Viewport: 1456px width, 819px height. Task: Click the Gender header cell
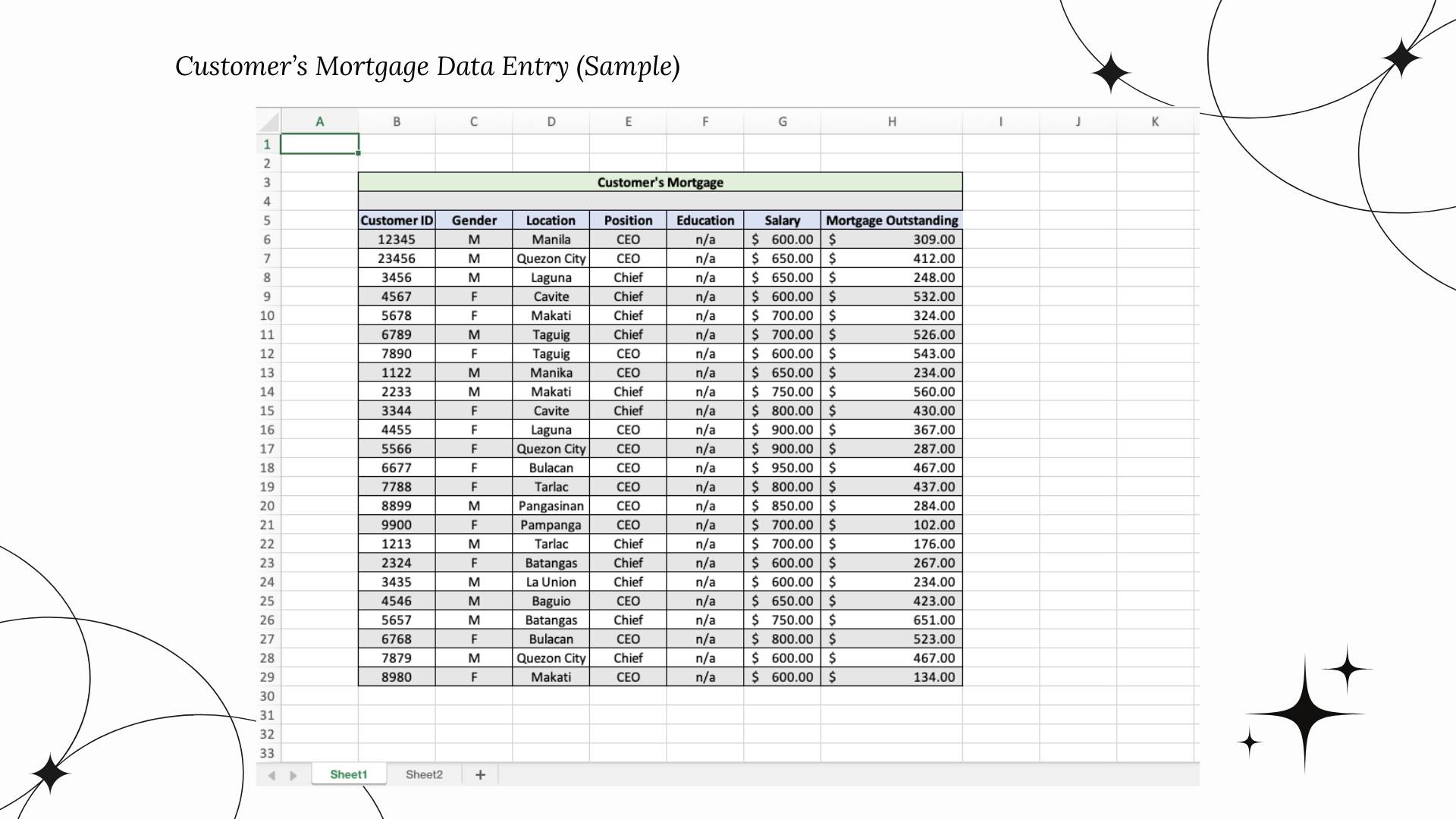tap(474, 221)
